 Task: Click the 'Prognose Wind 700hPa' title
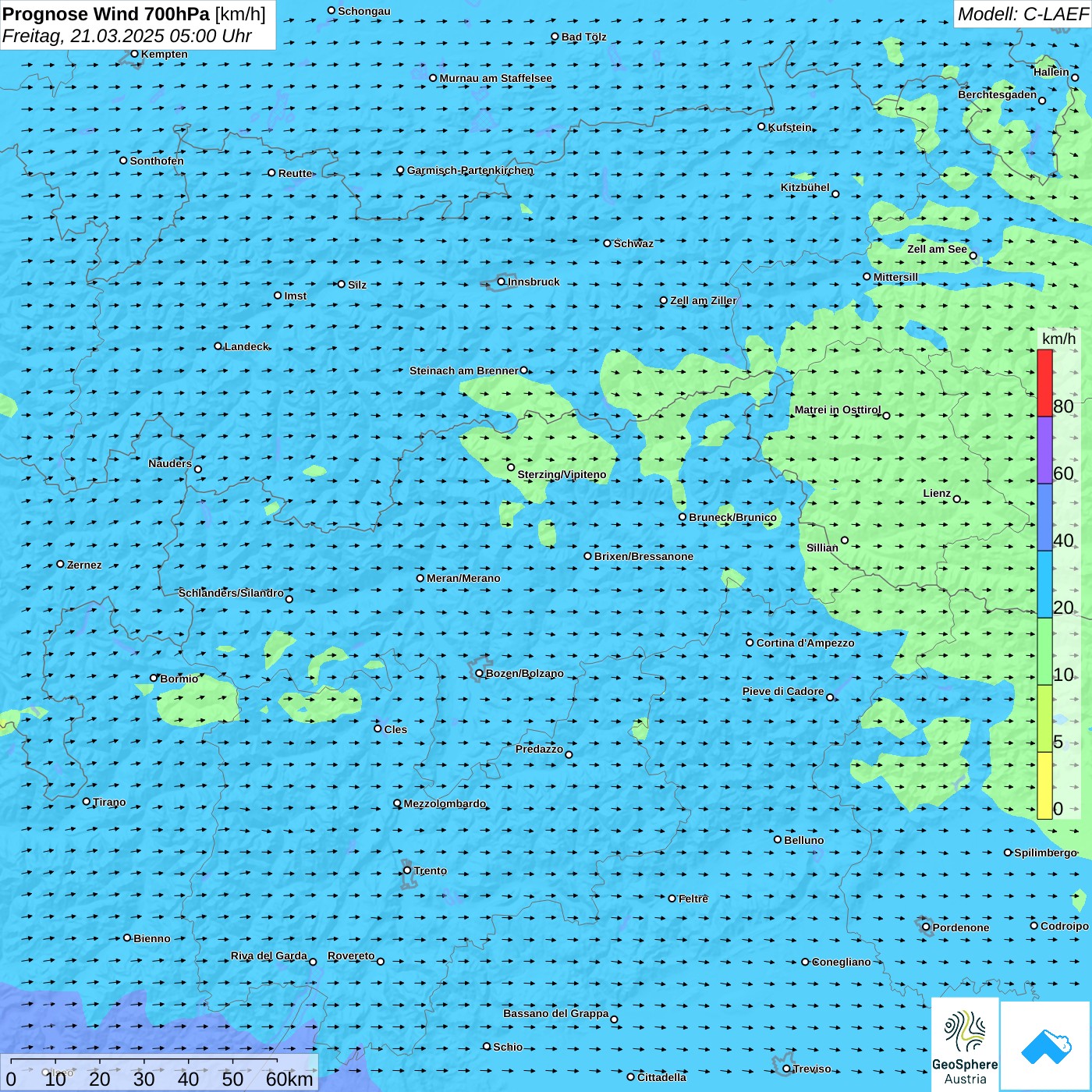pyautogui.click(x=107, y=14)
